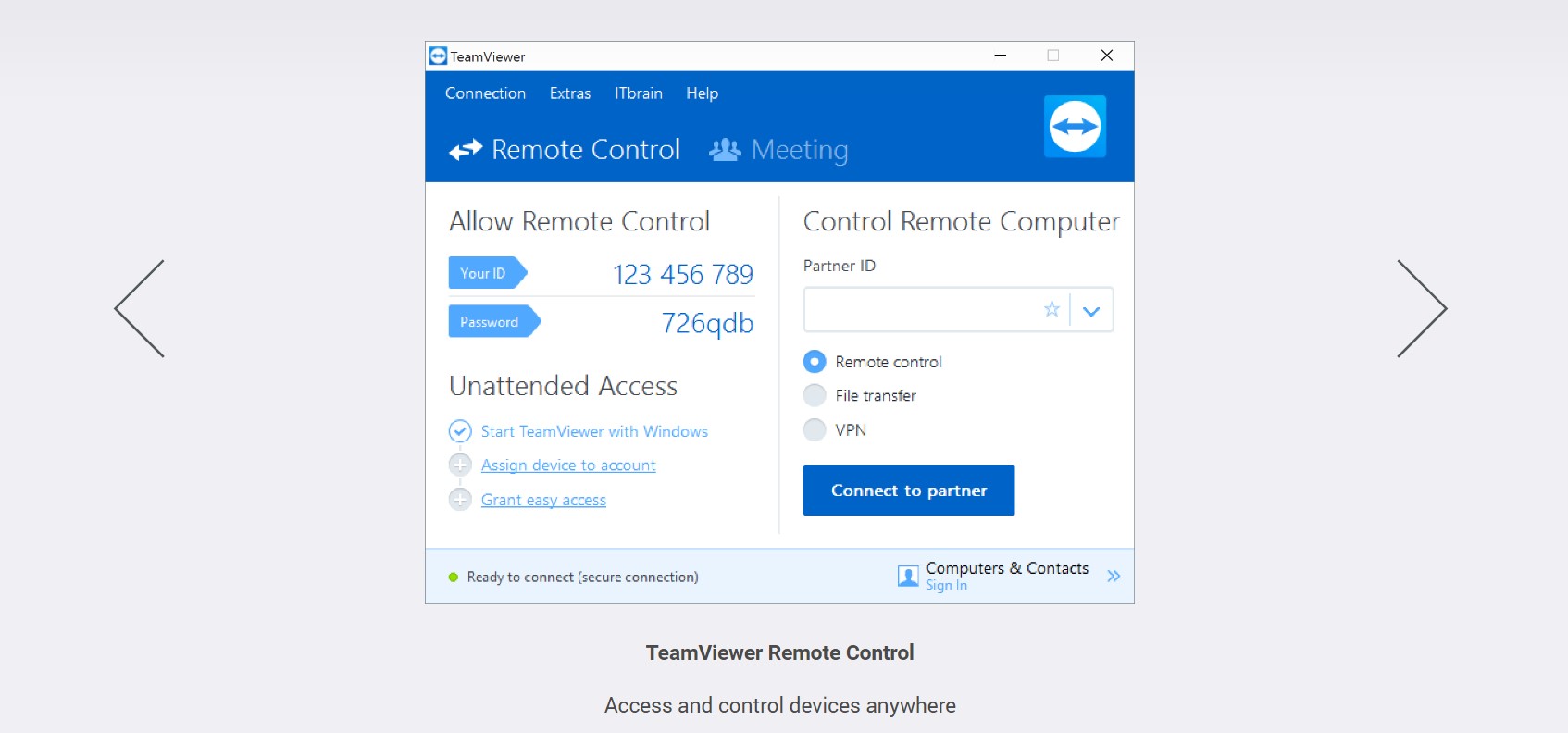Click the ID number 123 456 789
This screenshot has width=1568, height=733.
pyautogui.click(x=683, y=275)
